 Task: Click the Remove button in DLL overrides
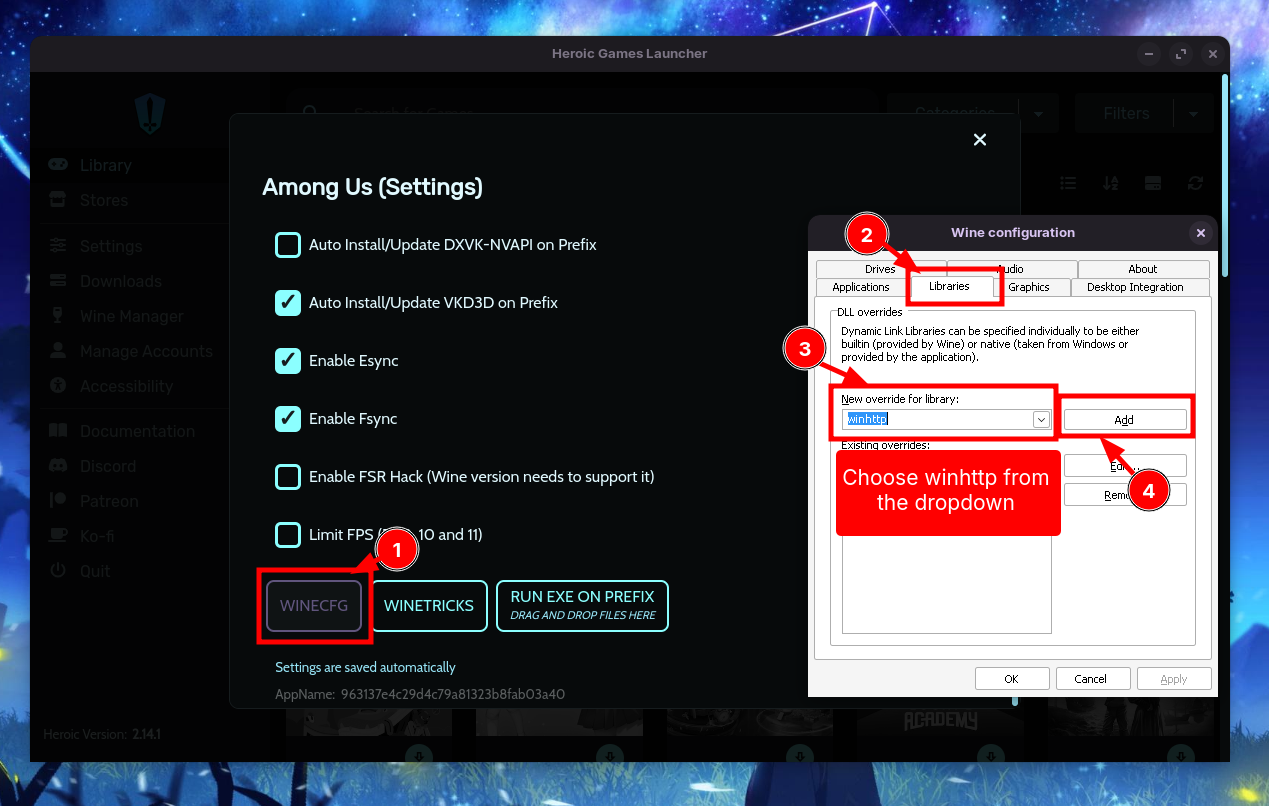click(x=1125, y=494)
